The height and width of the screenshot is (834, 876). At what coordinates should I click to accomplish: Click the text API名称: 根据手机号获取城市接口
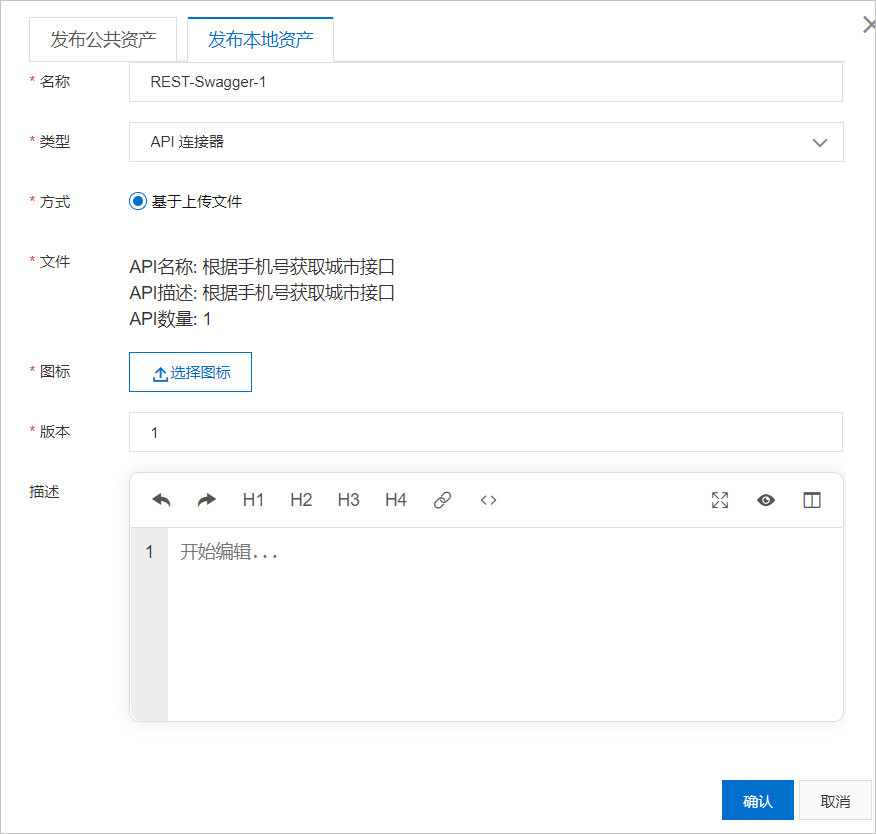tap(262, 266)
